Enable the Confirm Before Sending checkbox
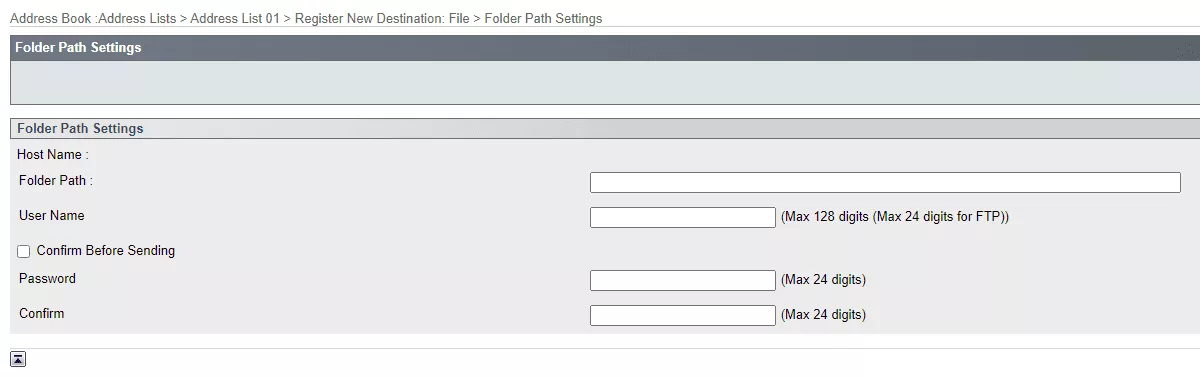The width and height of the screenshot is (1200, 378). coord(24,251)
